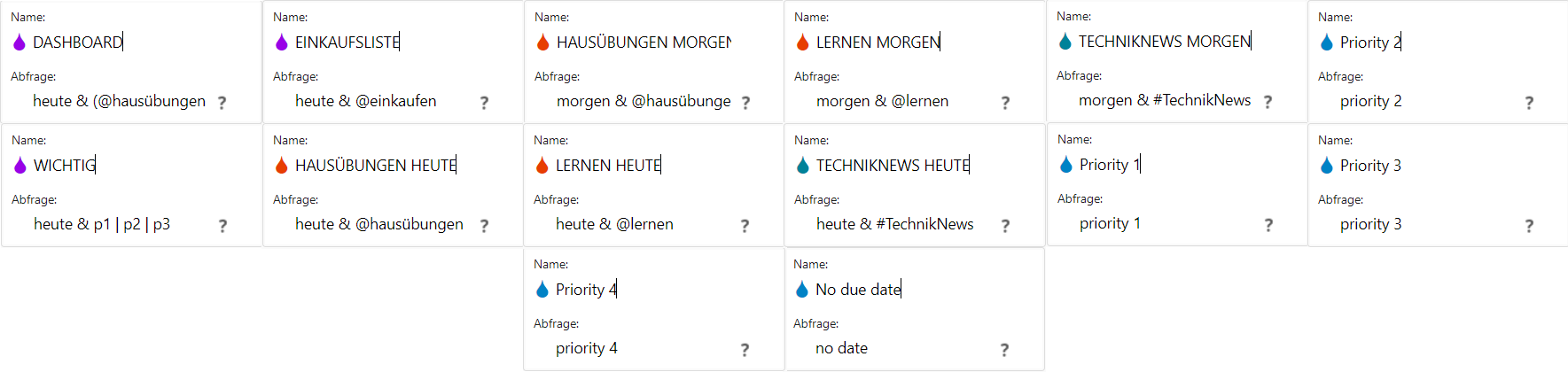This screenshot has height=372, width=1568.
Task: Click the blue drop icon beside Priority 2
Action: pyautogui.click(x=1327, y=42)
